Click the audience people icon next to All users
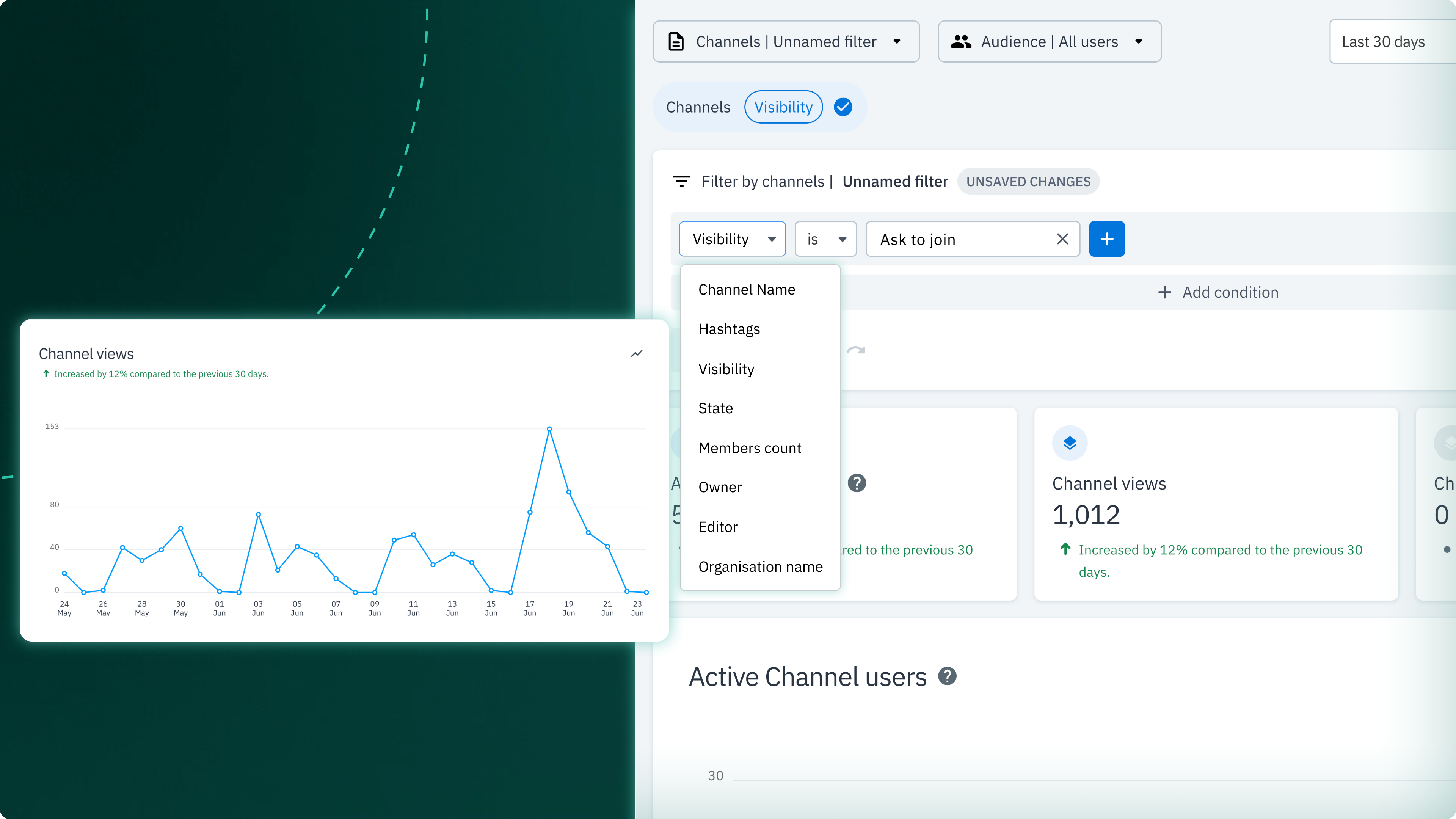 point(962,41)
